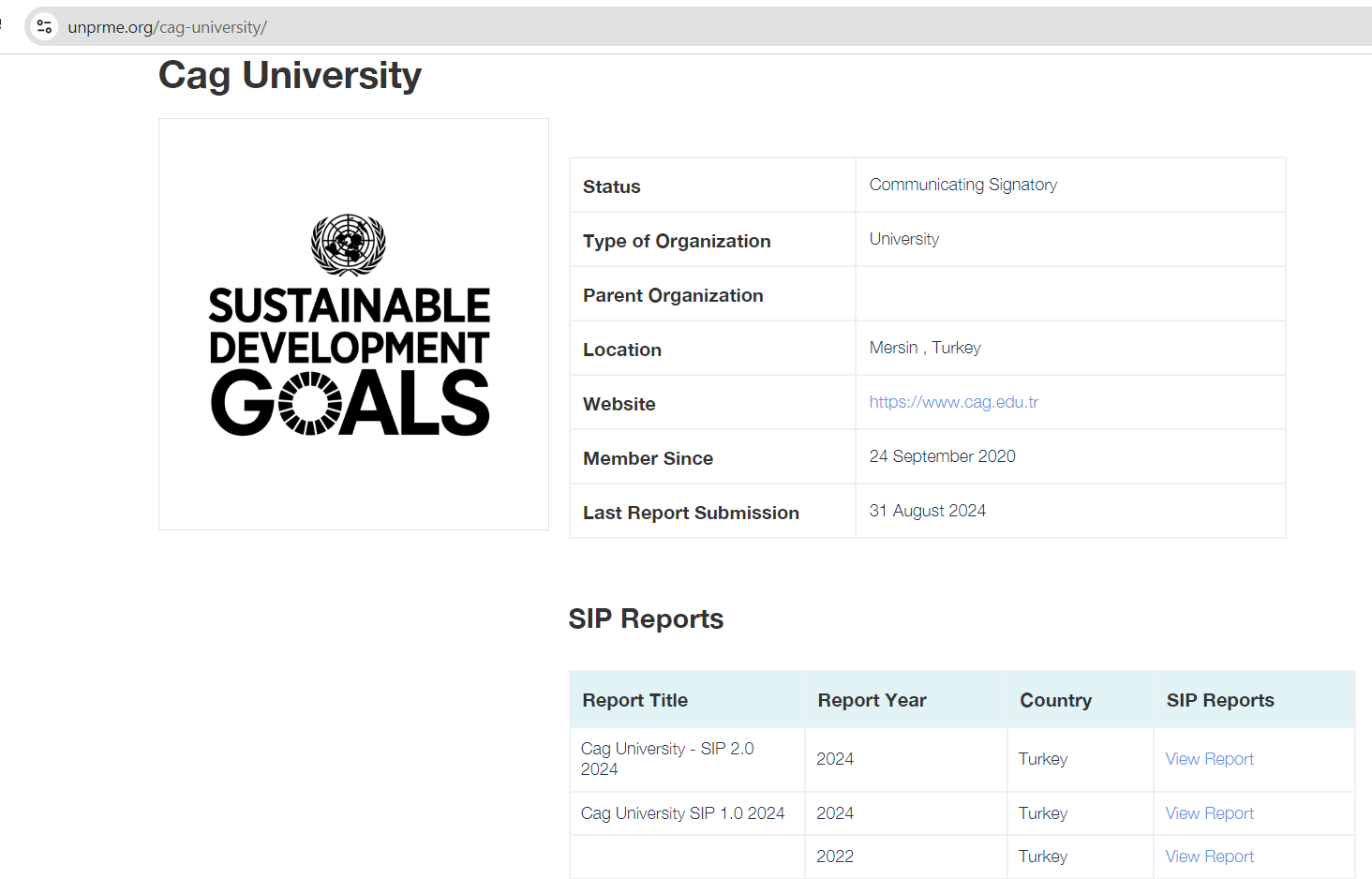1372x879 pixels.
Task: Click the Country column header
Action: [x=1055, y=700]
